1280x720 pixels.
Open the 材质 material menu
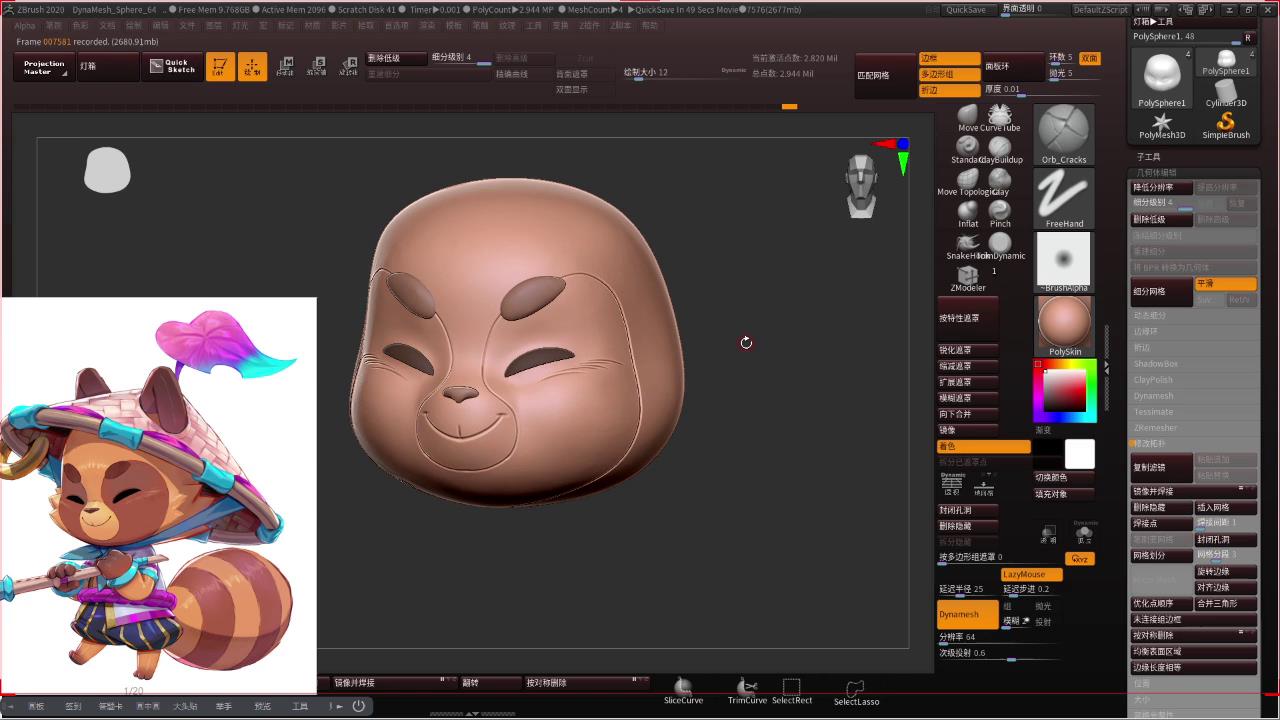click(313, 25)
